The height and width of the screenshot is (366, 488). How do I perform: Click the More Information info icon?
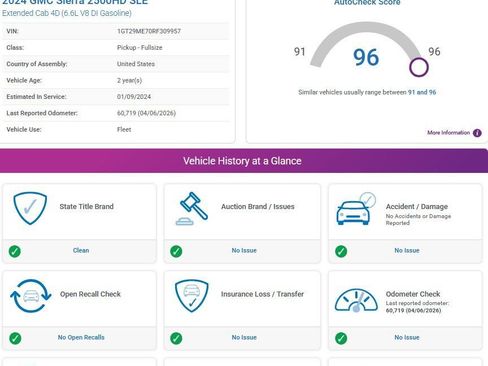coord(477,133)
